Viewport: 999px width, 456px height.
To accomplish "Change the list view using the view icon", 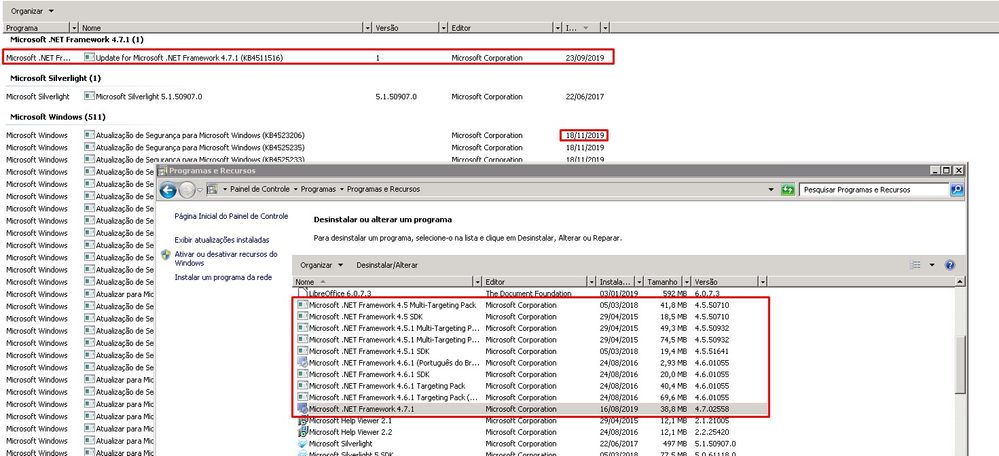I will (916, 265).
